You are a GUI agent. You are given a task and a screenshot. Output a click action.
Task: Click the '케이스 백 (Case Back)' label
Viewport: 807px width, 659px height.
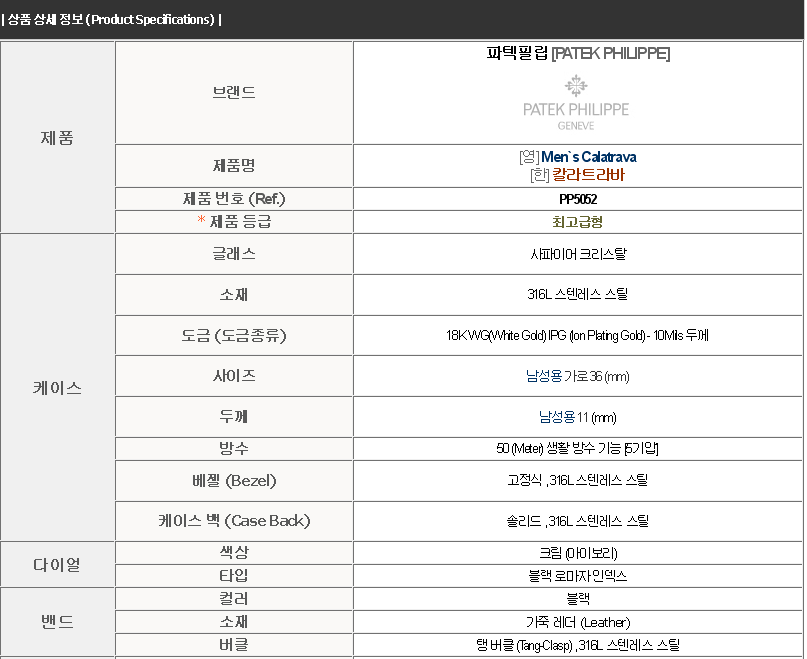[x=234, y=521]
